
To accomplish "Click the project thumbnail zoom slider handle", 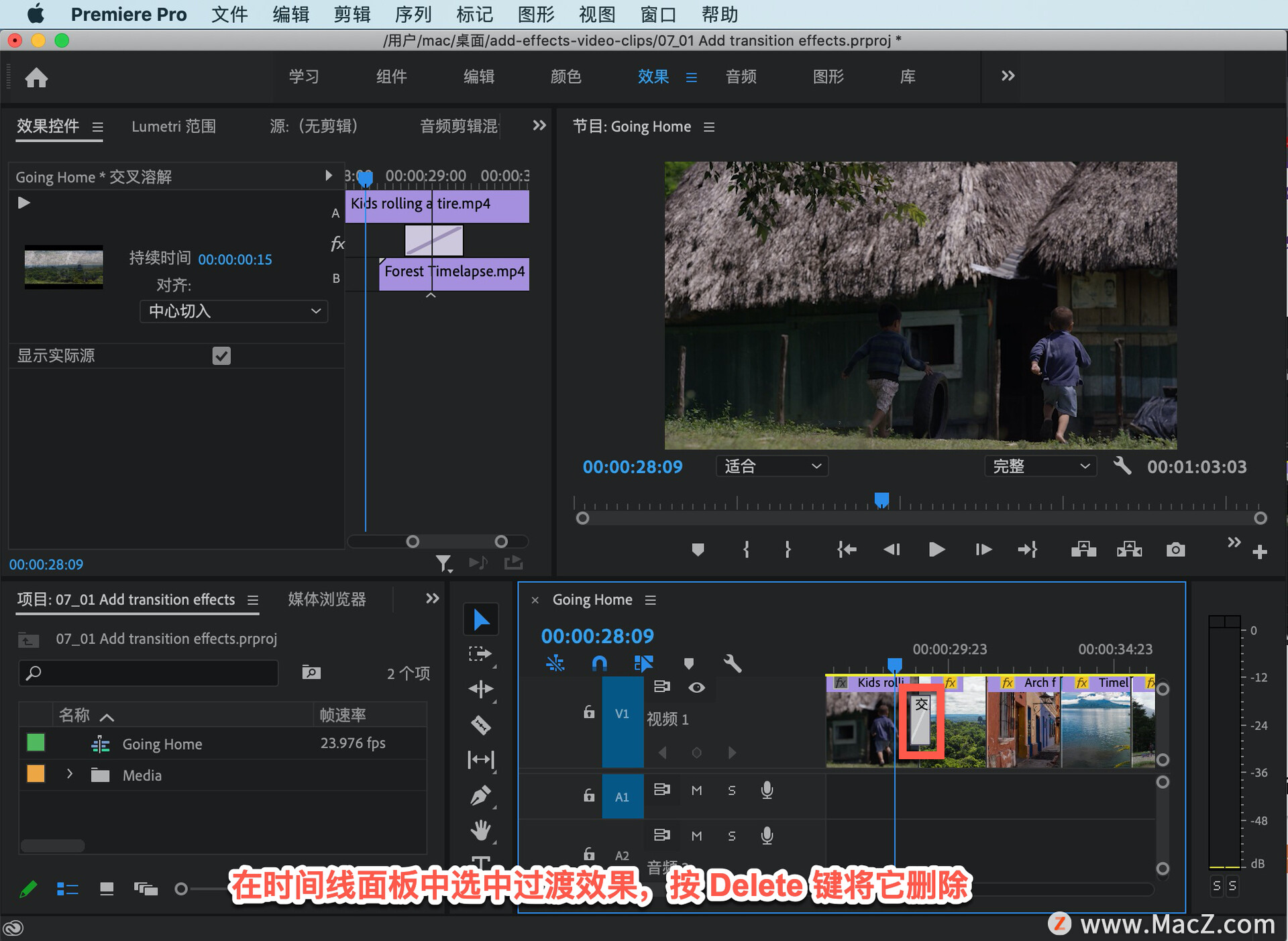I will [x=180, y=889].
